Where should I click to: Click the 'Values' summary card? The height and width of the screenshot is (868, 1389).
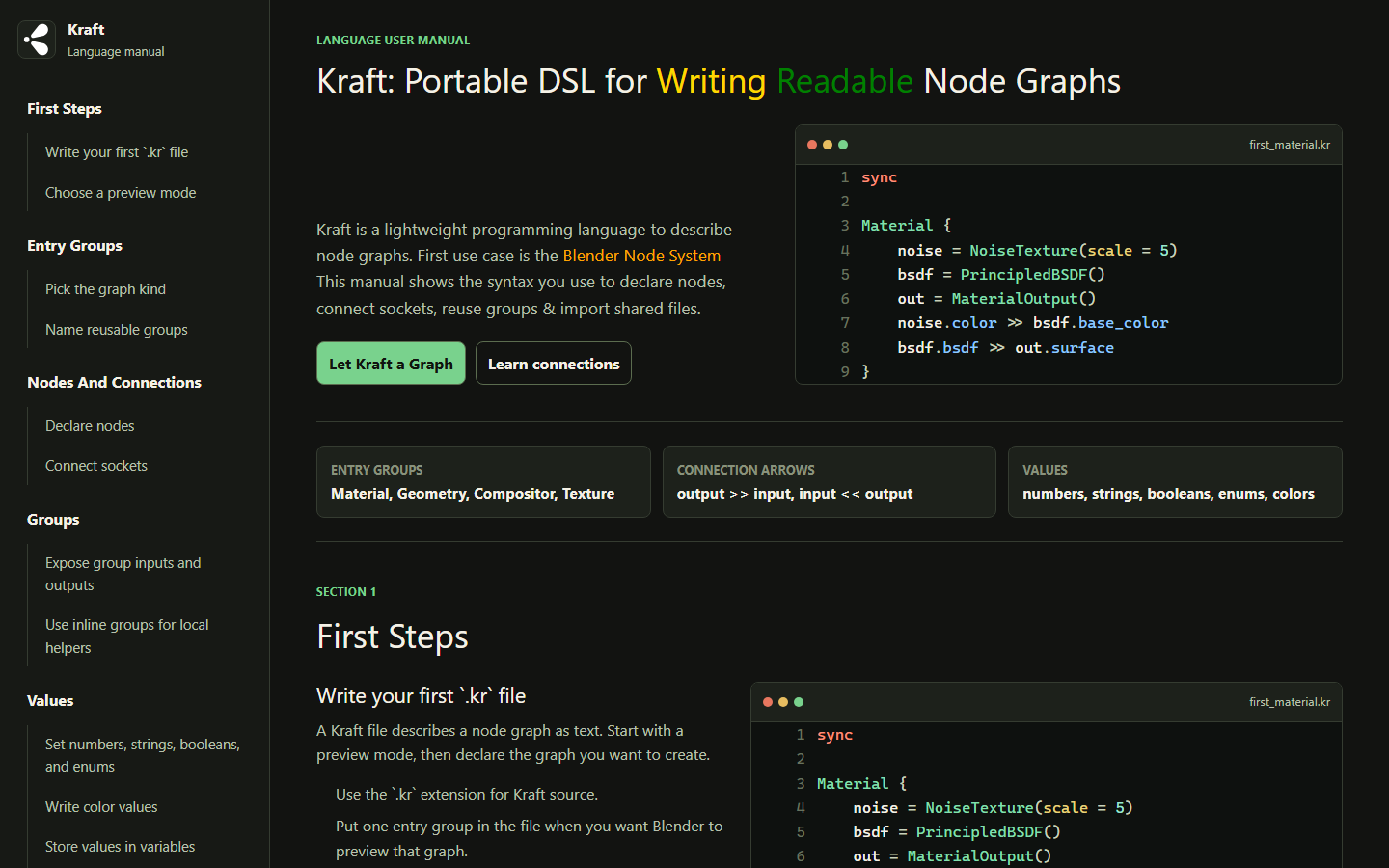click(1175, 482)
